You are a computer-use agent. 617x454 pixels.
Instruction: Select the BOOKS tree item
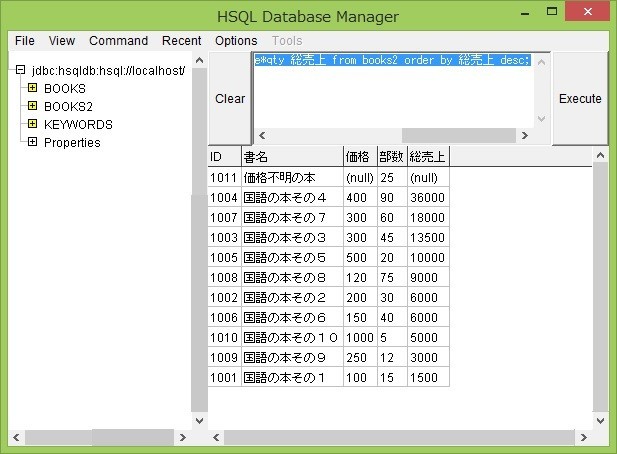click(65, 89)
